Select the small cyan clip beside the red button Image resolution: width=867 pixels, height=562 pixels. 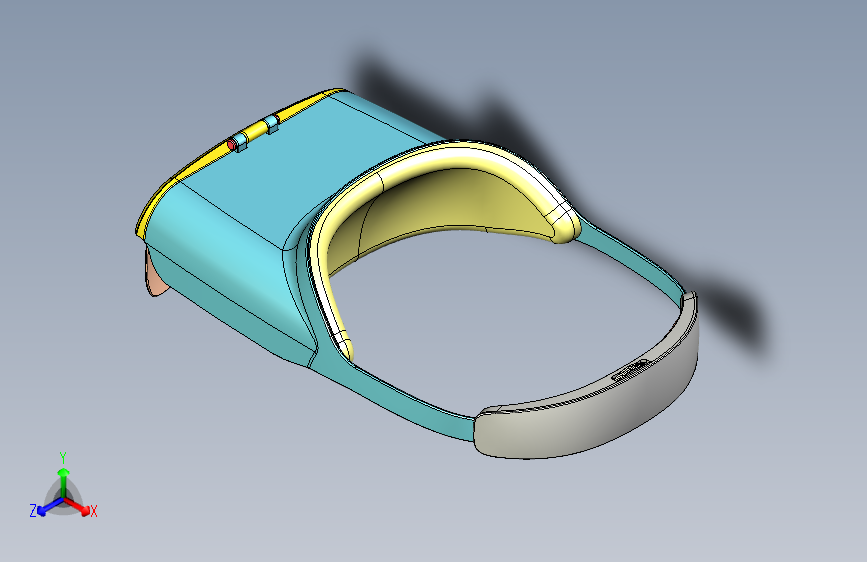tap(242, 141)
